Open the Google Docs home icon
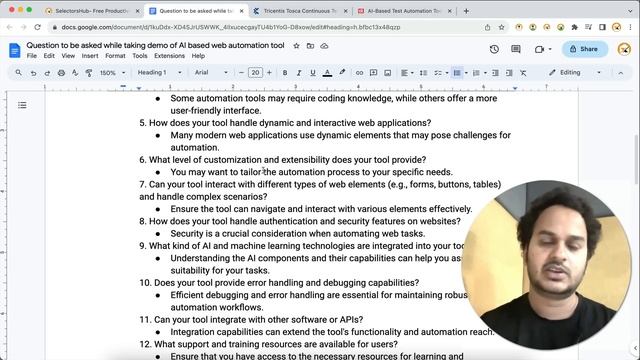 pyautogui.click(x=15, y=50)
